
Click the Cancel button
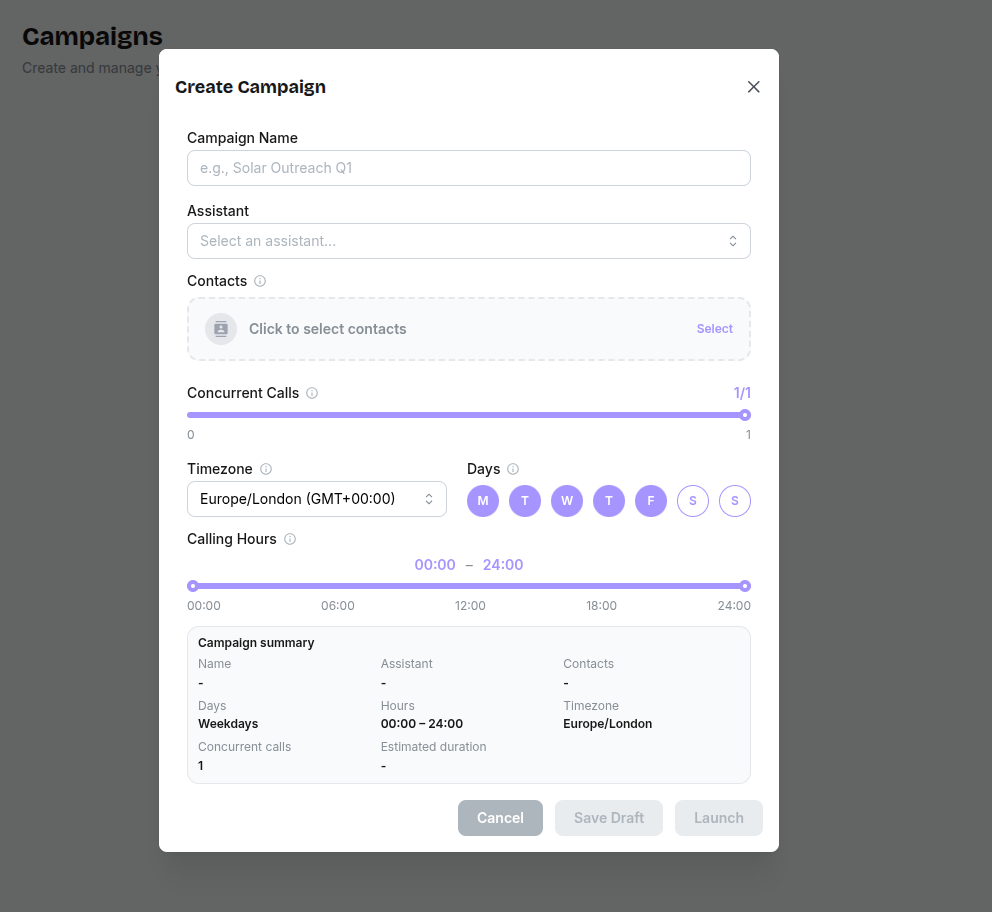pyautogui.click(x=500, y=818)
